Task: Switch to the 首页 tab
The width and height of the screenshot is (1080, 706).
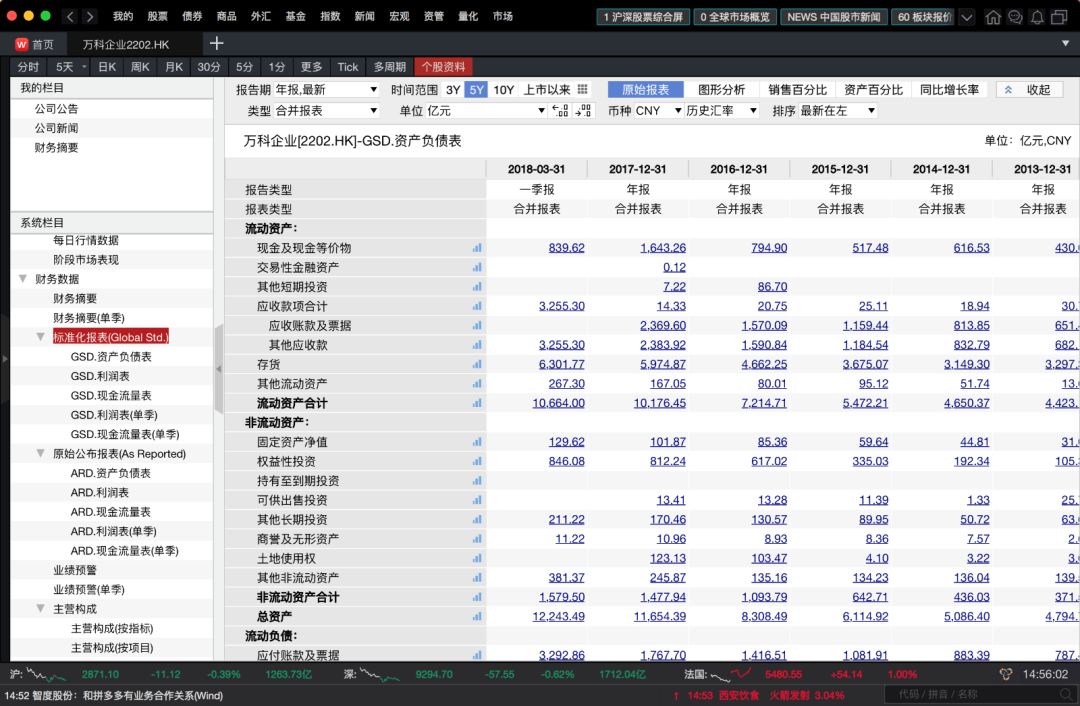Action: pyautogui.click(x=42, y=43)
